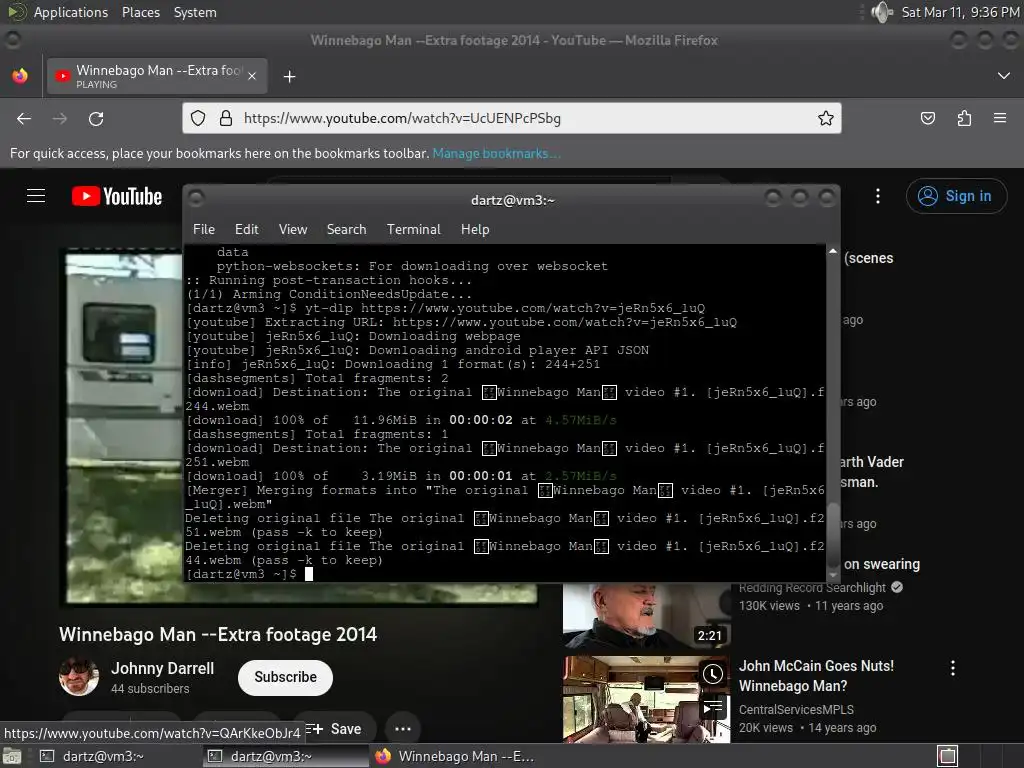This screenshot has height=768, width=1024.
Task: Bookmark this page with the star icon
Action: coord(825,118)
